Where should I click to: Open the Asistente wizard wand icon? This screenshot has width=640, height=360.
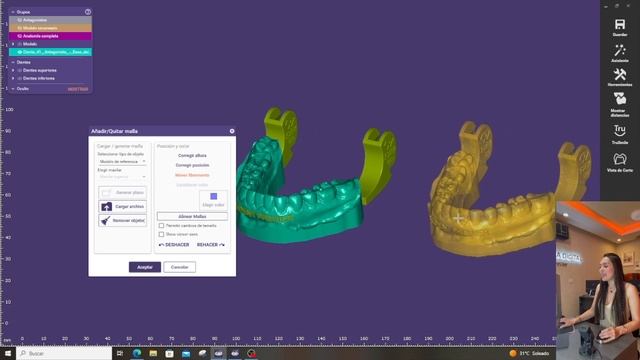click(x=620, y=51)
